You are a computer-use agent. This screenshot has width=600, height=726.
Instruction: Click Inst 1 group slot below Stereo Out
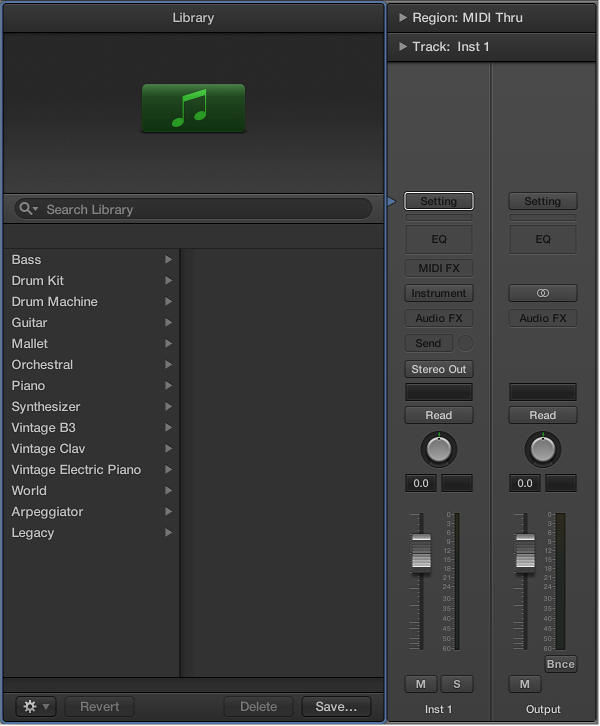click(439, 392)
